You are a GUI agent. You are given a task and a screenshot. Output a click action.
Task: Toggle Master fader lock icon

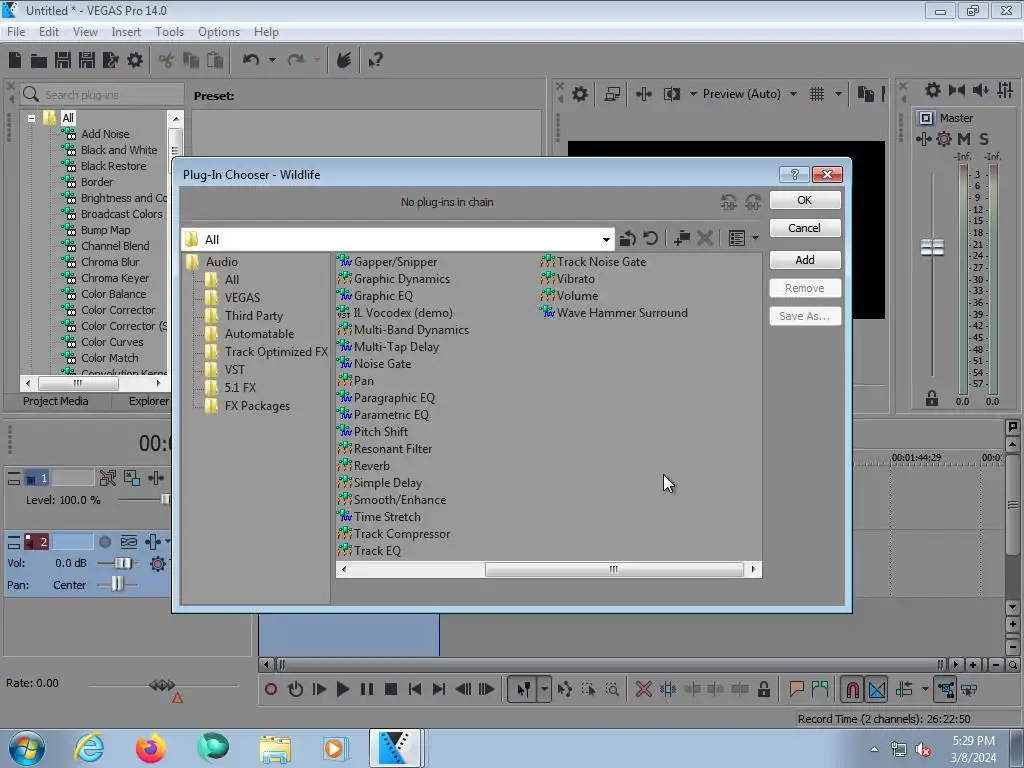pos(932,398)
